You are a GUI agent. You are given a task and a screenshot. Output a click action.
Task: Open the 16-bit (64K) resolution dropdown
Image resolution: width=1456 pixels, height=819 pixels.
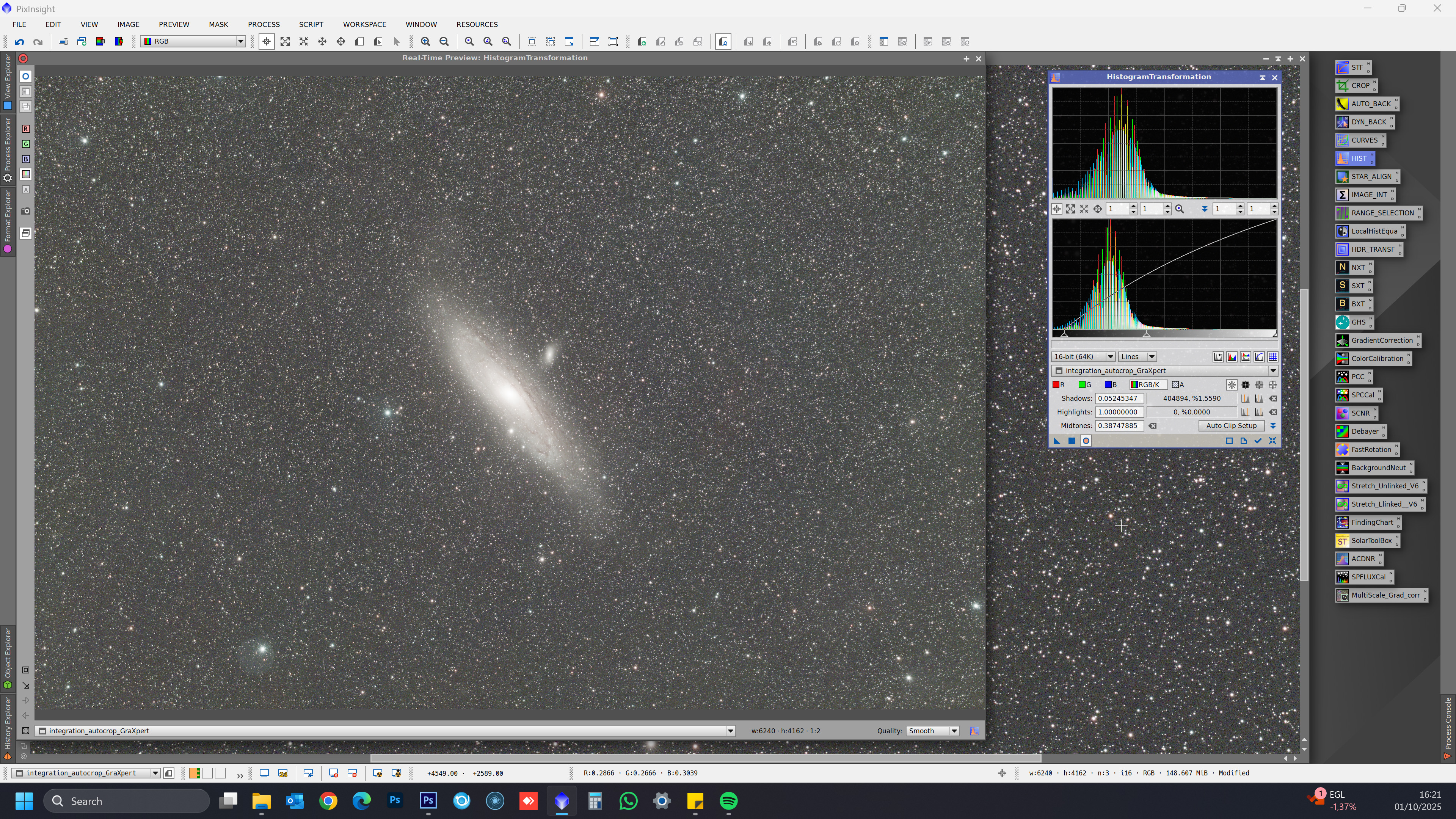pos(1083,357)
